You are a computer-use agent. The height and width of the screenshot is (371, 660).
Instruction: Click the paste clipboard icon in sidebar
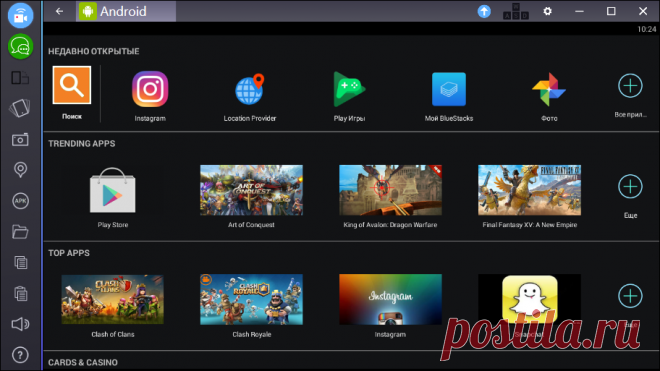coord(20,293)
